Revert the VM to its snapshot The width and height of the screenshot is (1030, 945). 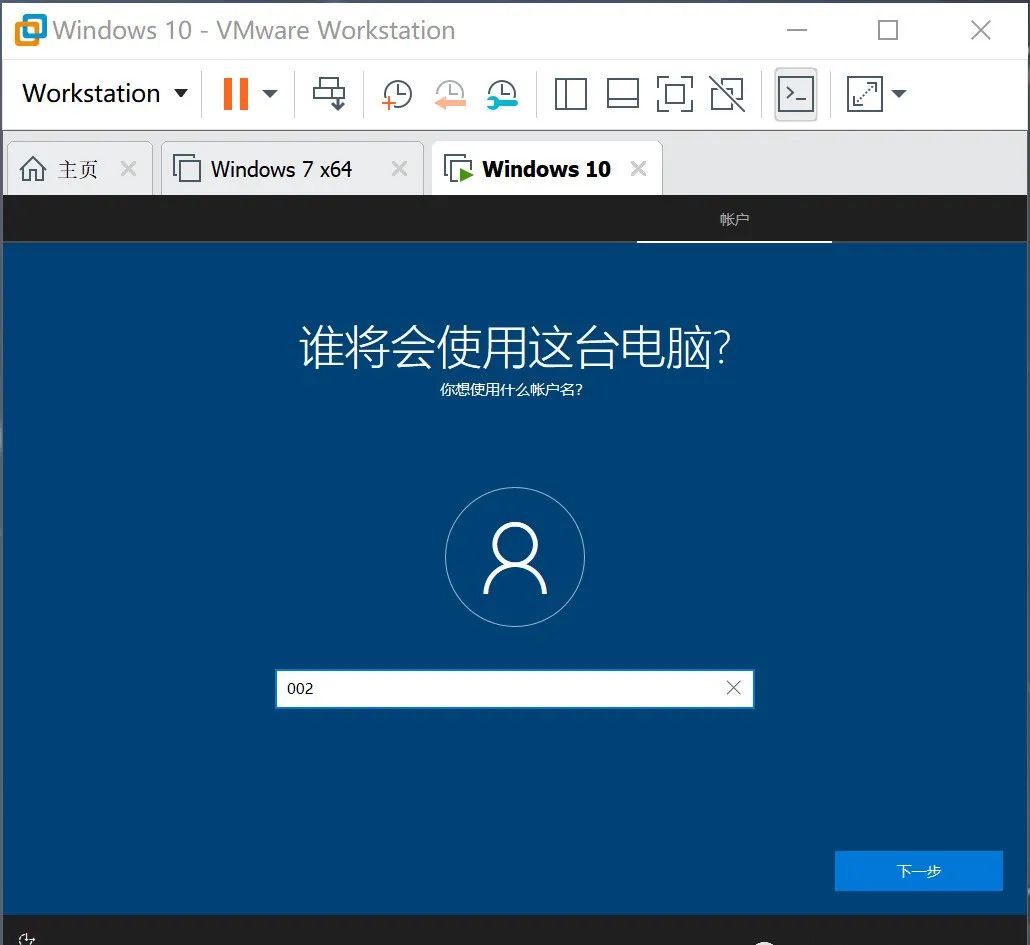click(449, 93)
